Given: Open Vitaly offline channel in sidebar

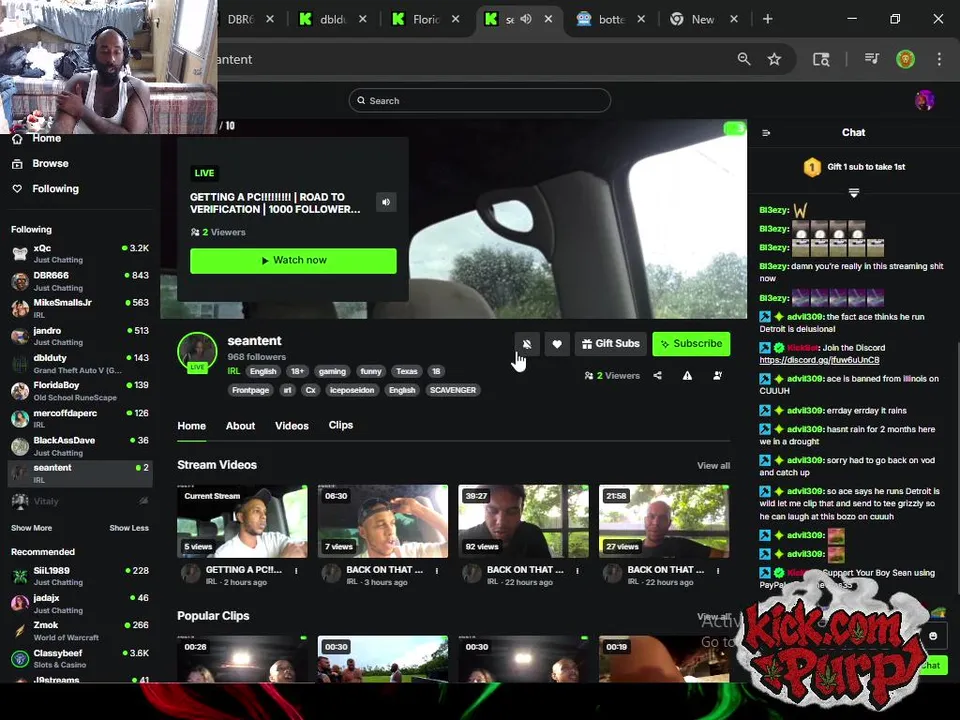Looking at the screenshot, I should (80, 501).
